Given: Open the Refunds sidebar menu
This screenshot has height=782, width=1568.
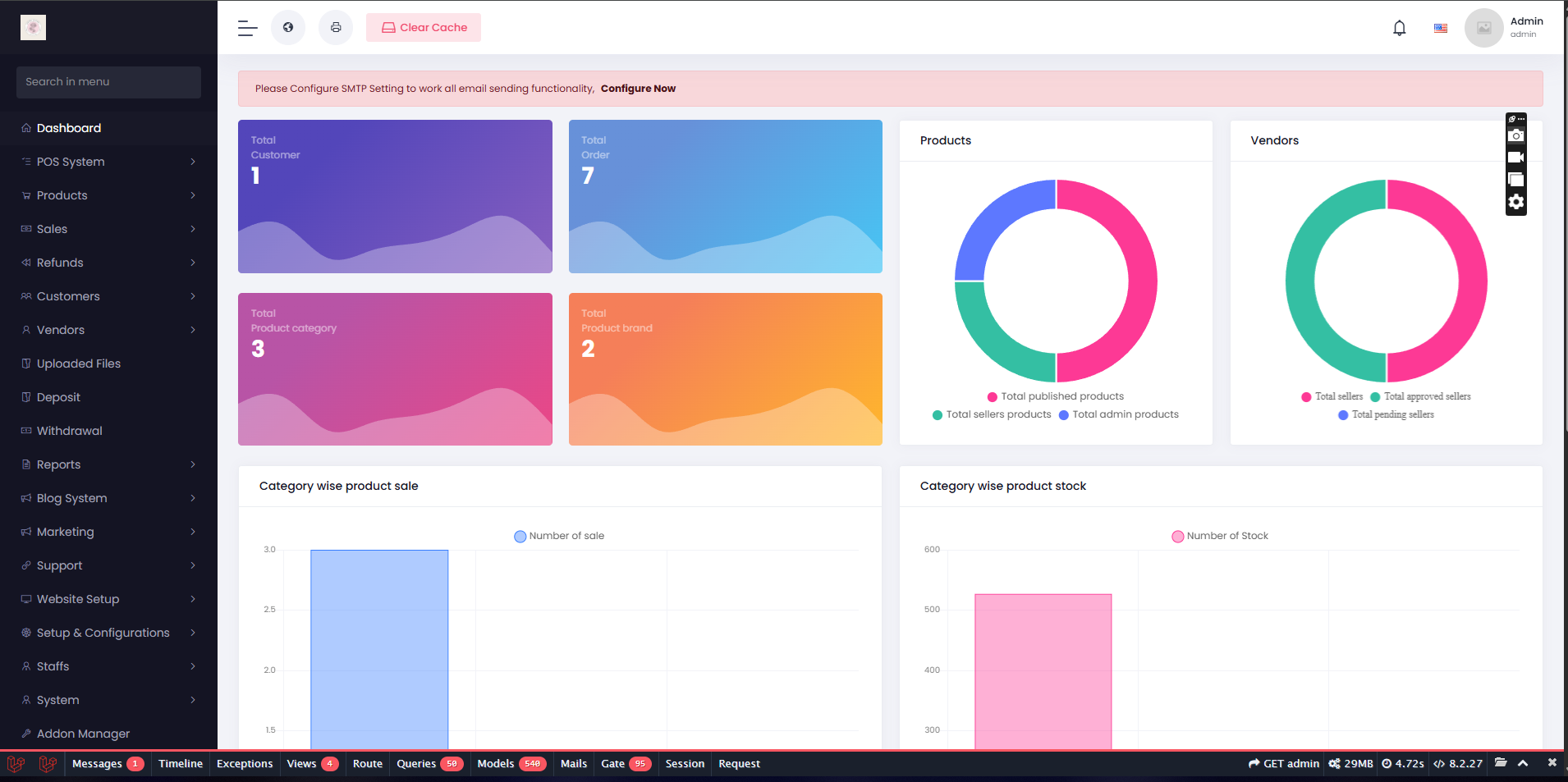Looking at the screenshot, I should coord(108,263).
